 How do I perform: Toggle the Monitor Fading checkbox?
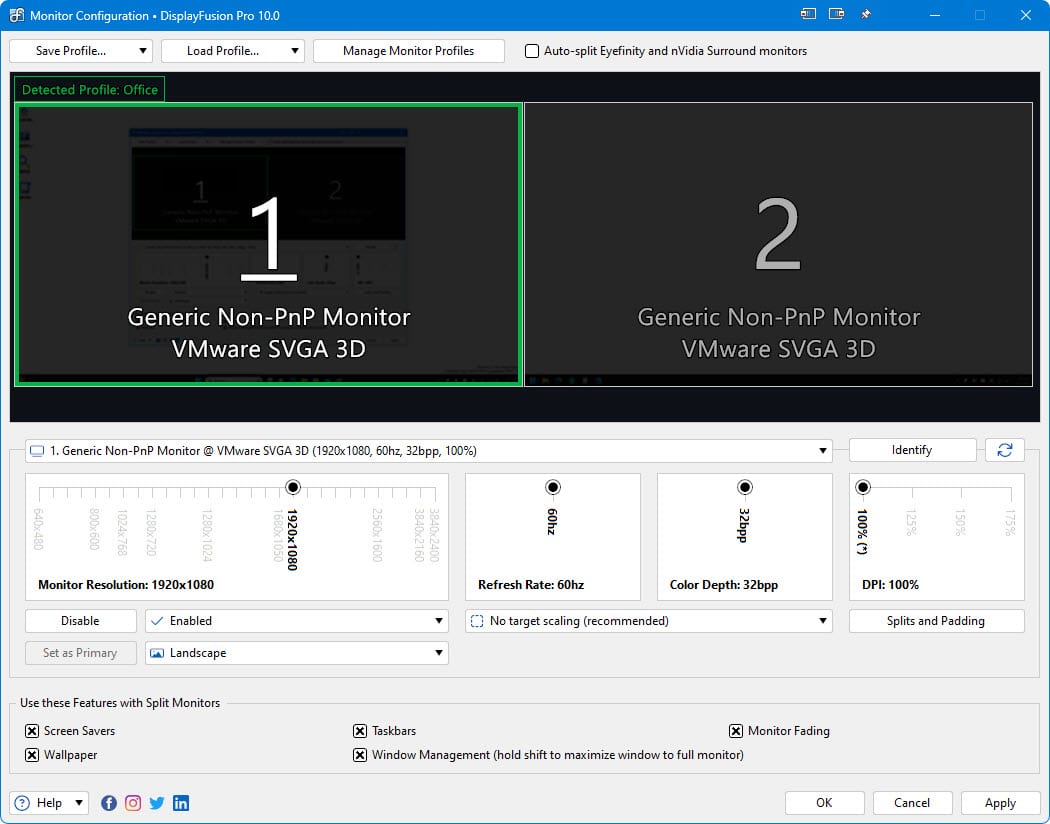(x=736, y=731)
